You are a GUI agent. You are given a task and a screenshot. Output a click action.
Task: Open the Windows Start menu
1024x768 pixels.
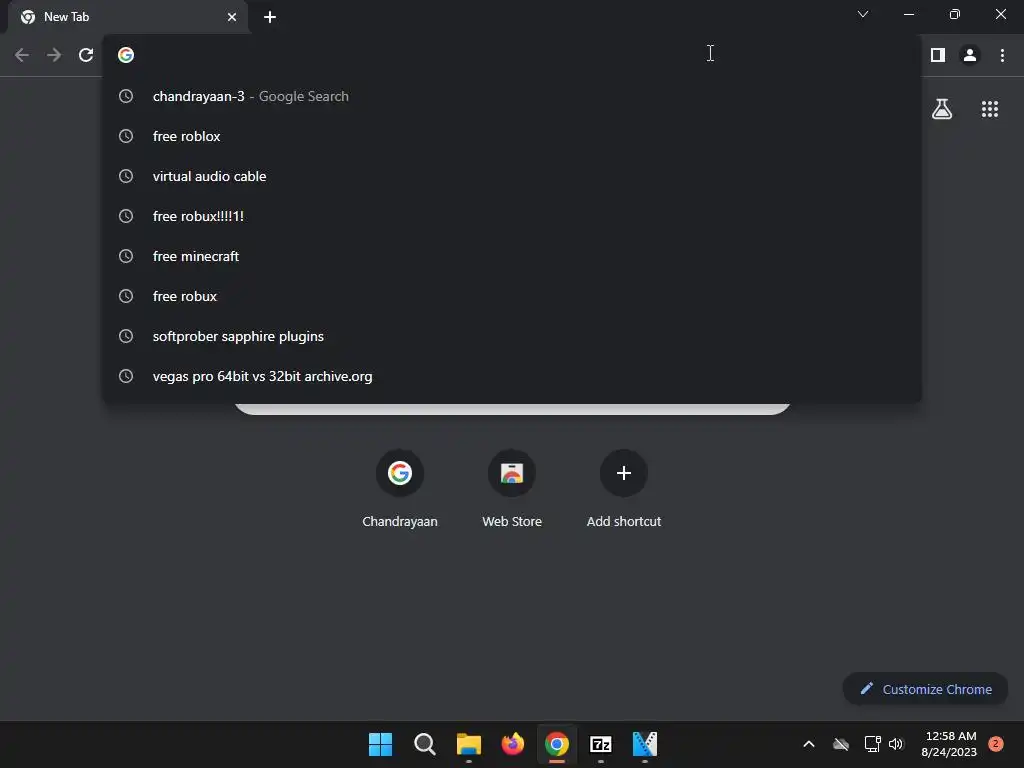[x=380, y=744]
